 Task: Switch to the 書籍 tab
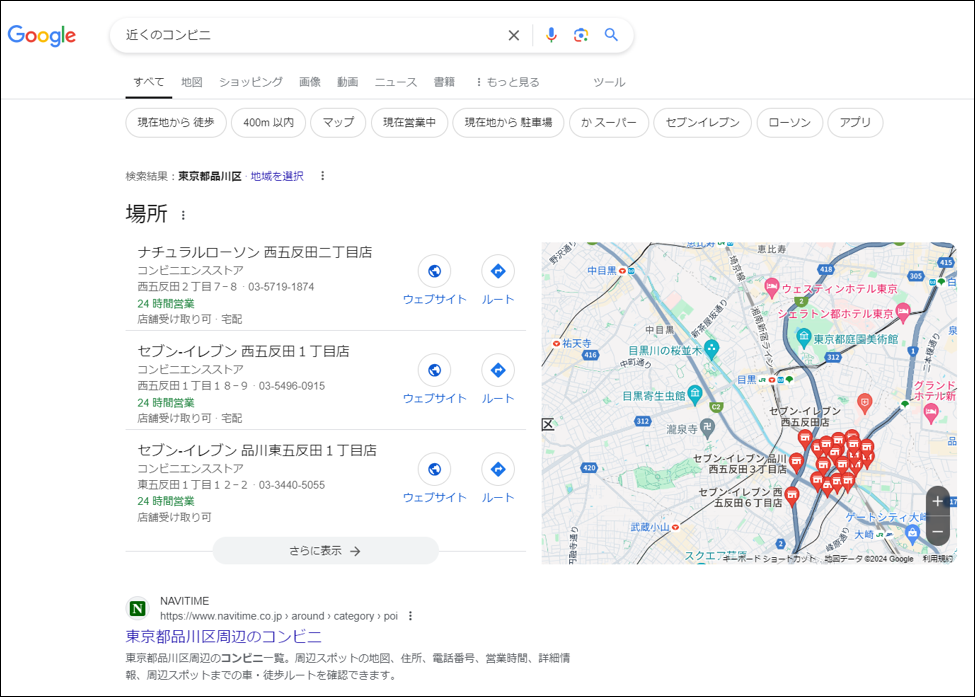click(x=444, y=82)
